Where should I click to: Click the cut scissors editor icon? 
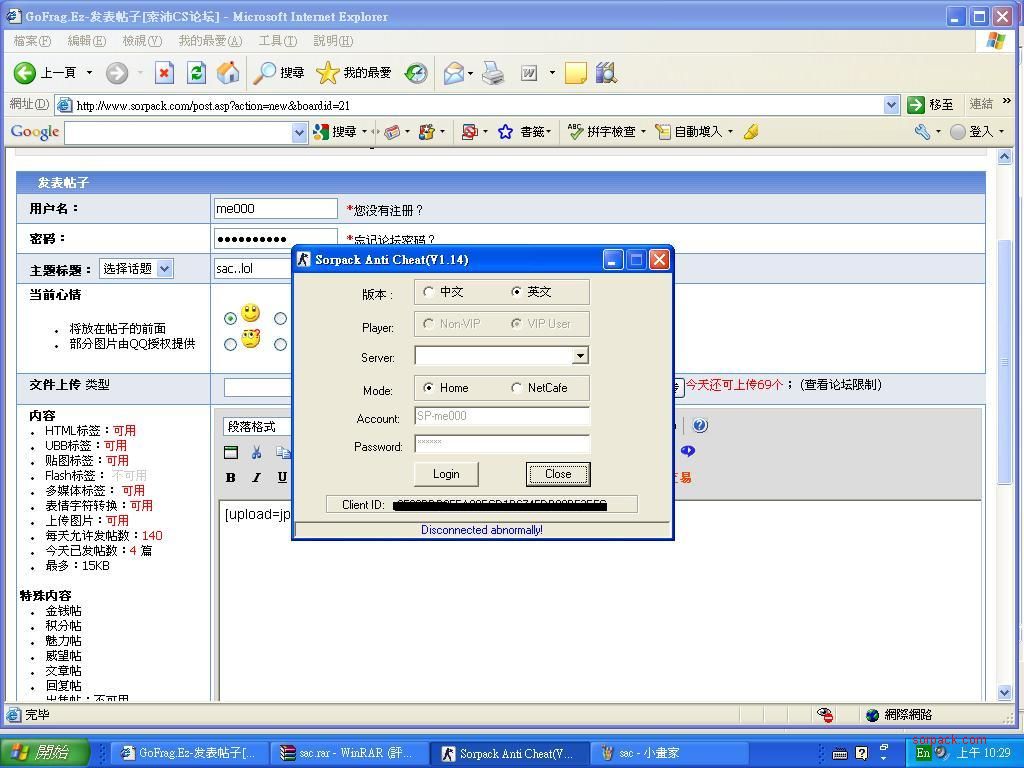click(x=257, y=452)
